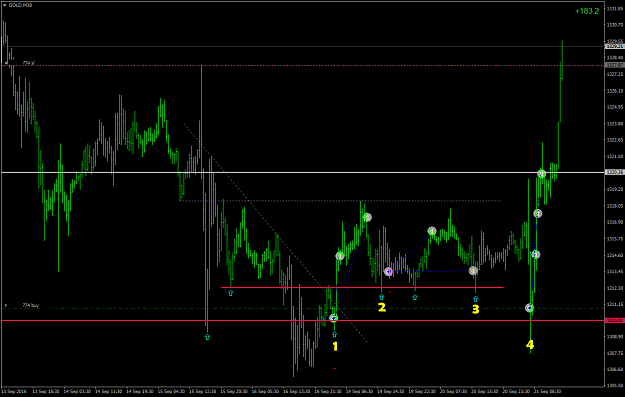Click the trade marker at 1314.60 on the final rally
This screenshot has height=397, width=625.
click(x=536, y=254)
